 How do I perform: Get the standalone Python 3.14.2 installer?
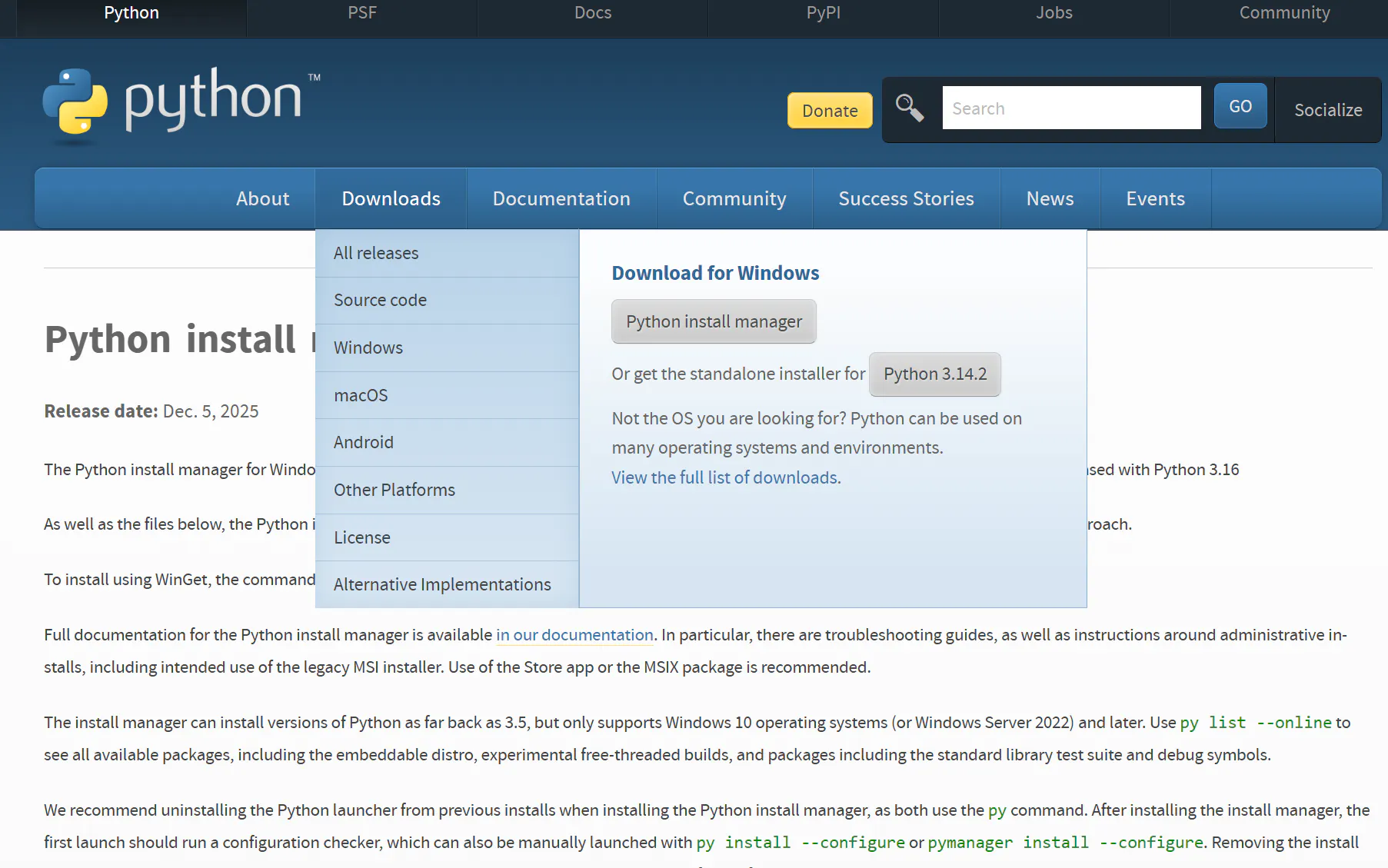(x=934, y=374)
